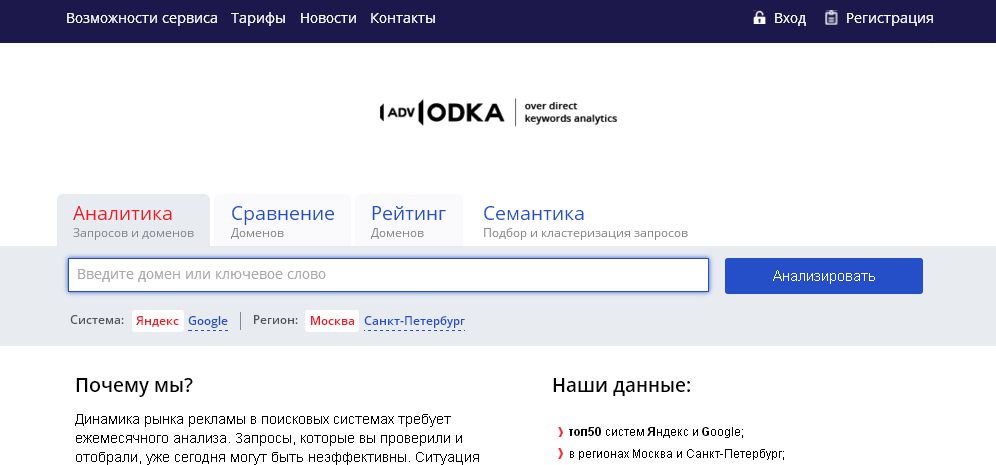Click the red bullet before 'топ50 систем'
Image resolution: width=996 pixels, height=465 pixels.
coord(560,432)
